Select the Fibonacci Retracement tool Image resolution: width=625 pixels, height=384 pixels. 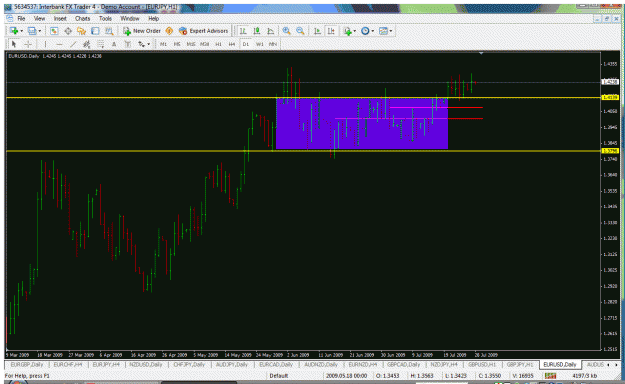pyautogui.click(x=100, y=44)
